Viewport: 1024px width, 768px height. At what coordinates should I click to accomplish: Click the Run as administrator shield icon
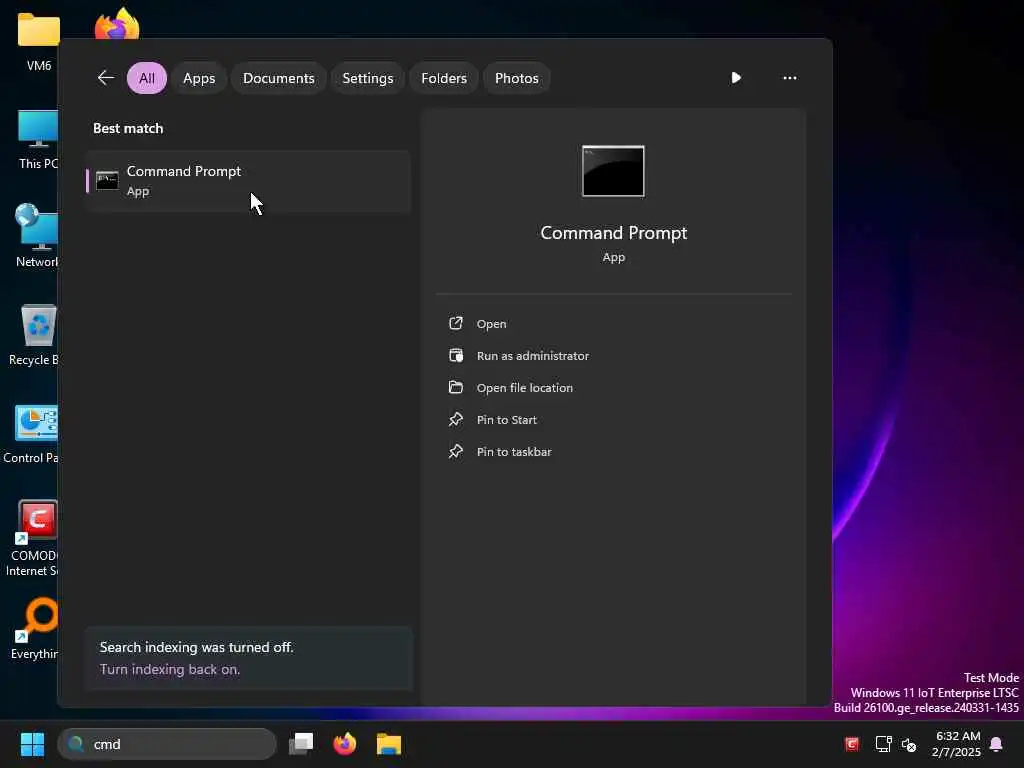tap(456, 355)
